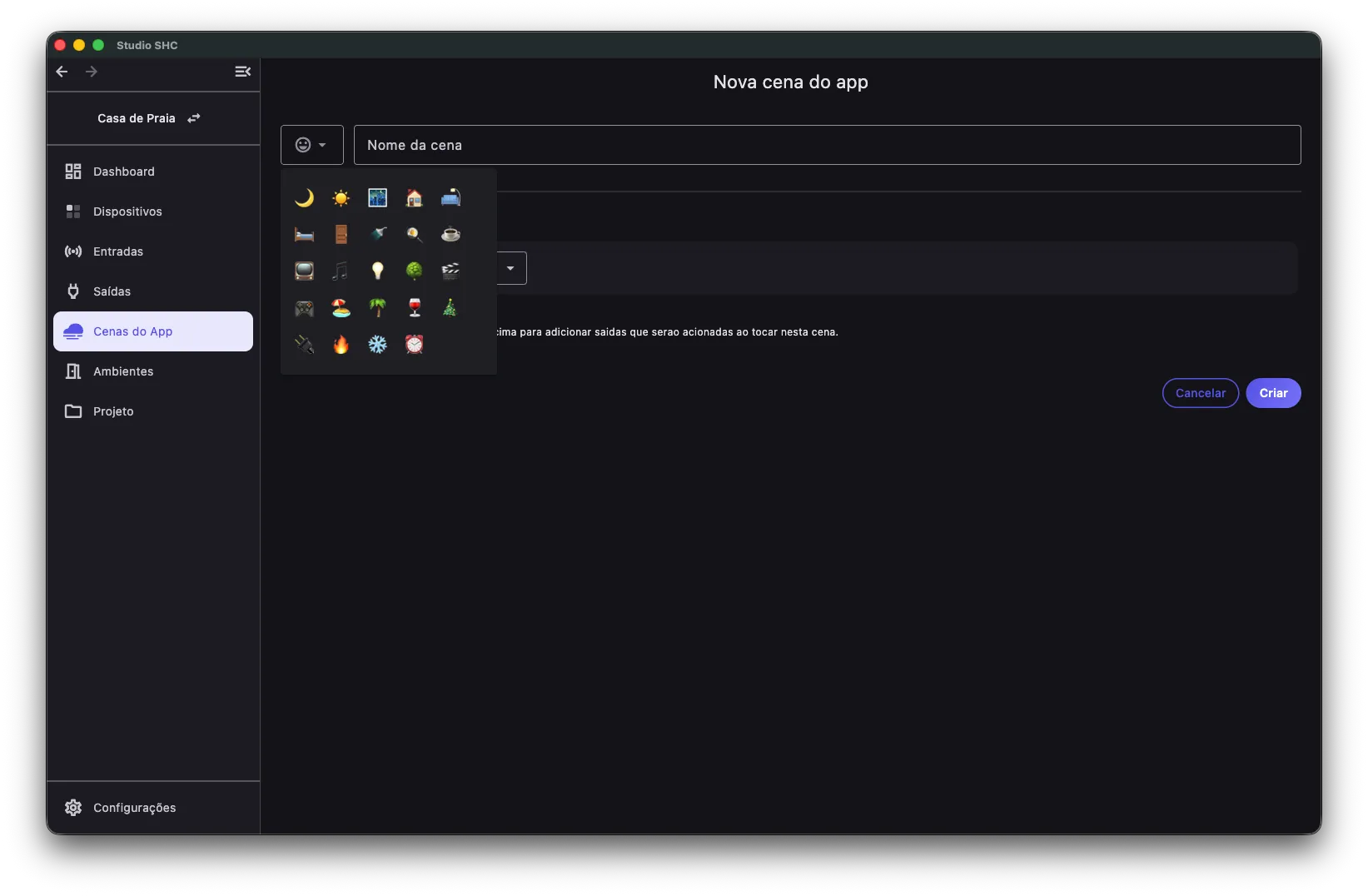Screen dimensions: 1368x896
Task: Pick the palm tree emoji
Action: click(x=377, y=308)
